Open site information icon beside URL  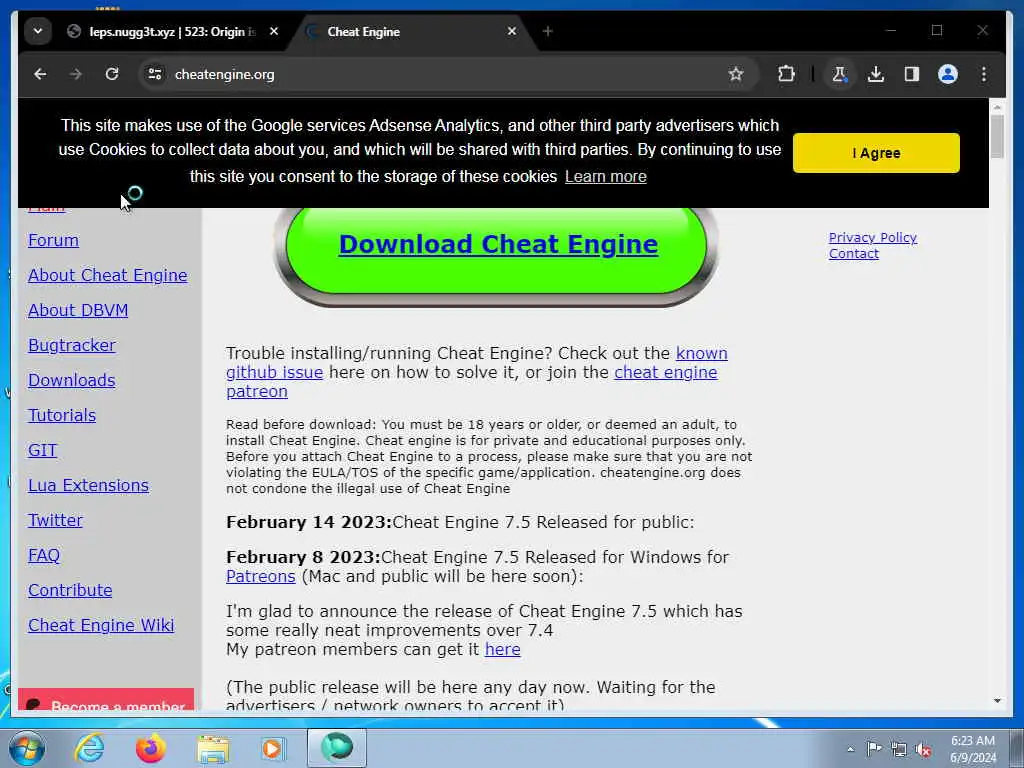(155, 74)
